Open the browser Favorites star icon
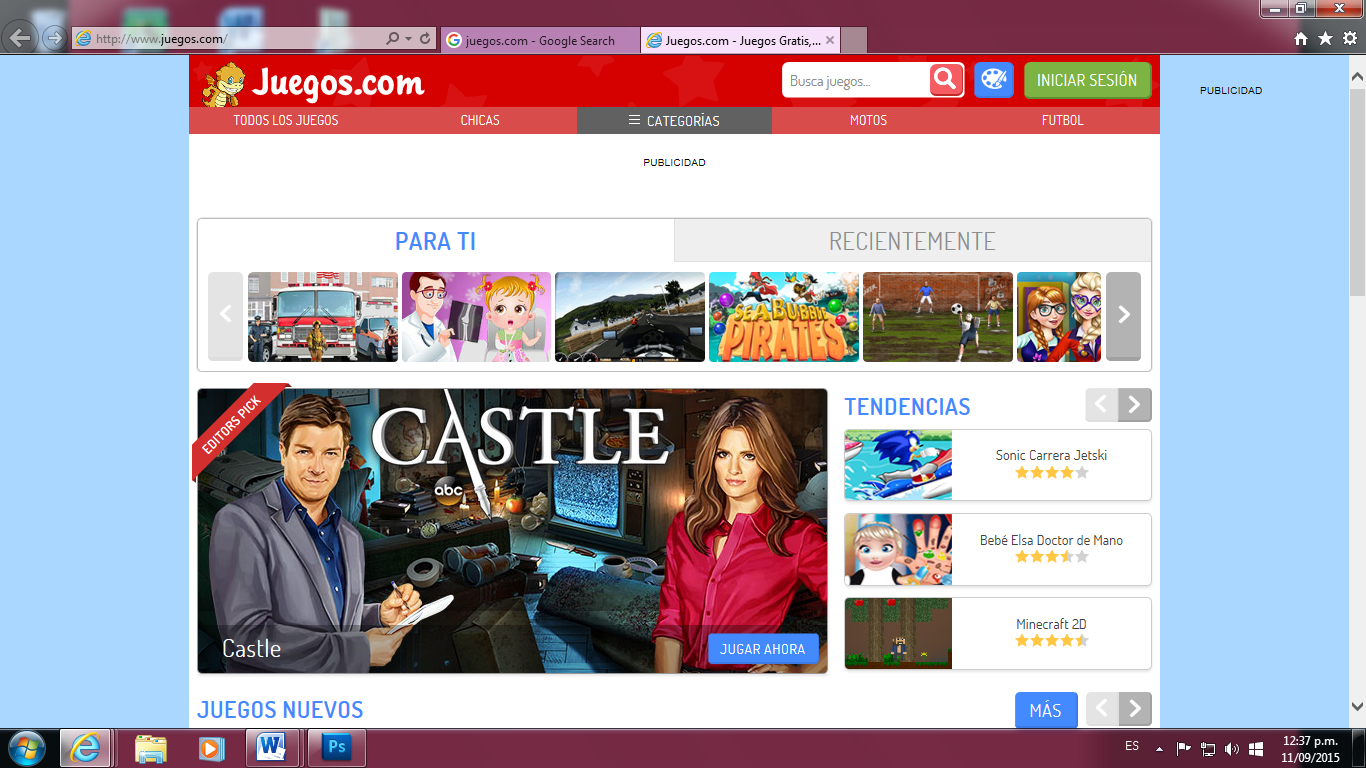 coord(1325,39)
